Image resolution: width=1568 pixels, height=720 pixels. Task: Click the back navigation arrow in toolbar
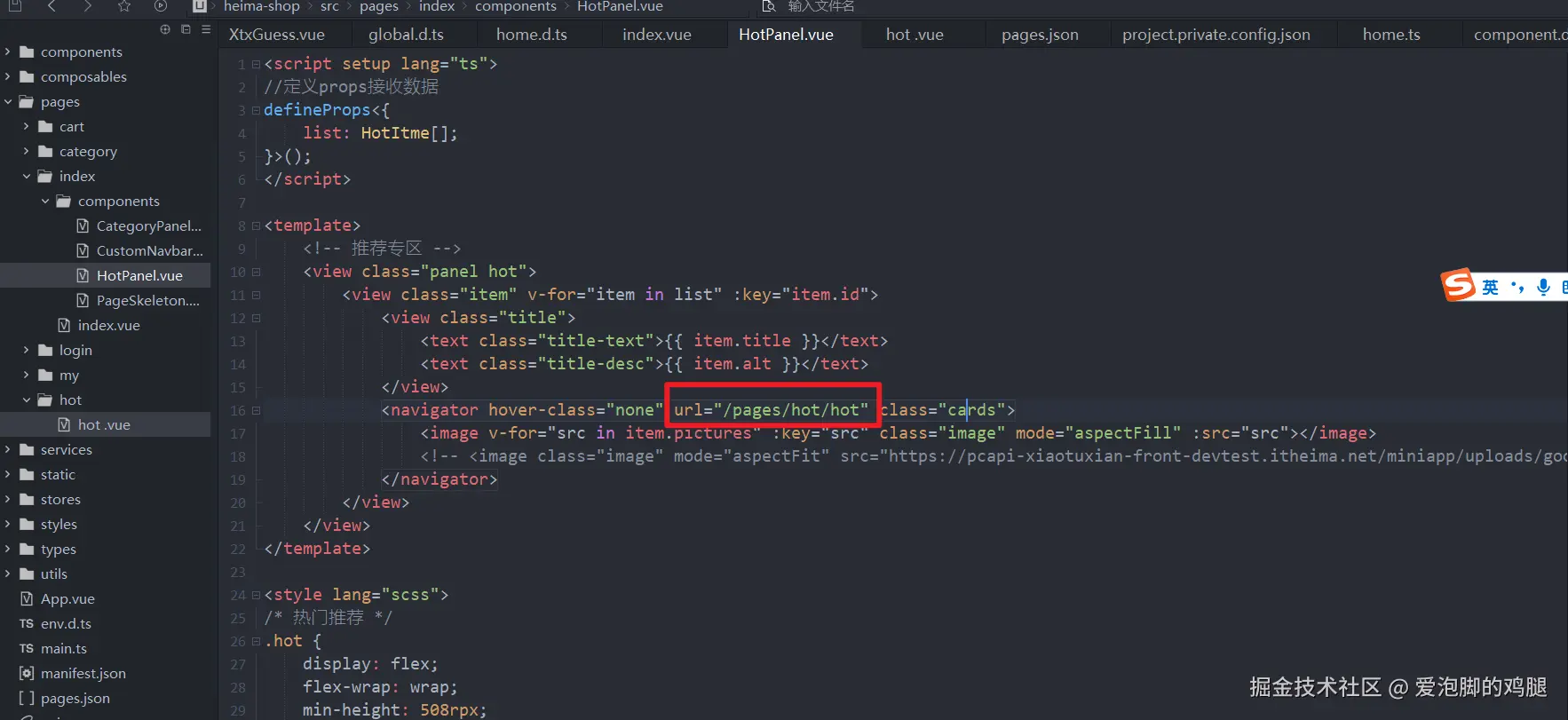[x=51, y=6]
